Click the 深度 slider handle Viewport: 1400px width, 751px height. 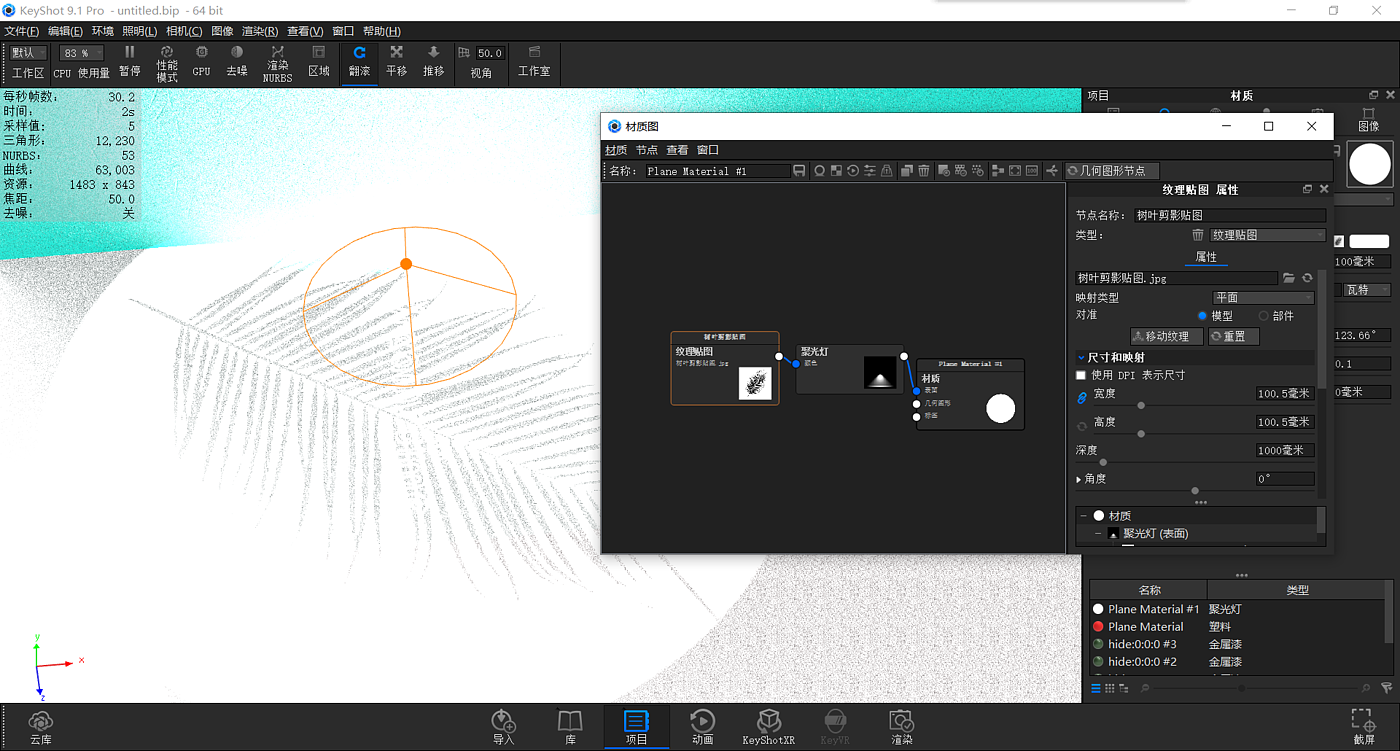(x=1103, y=462)
